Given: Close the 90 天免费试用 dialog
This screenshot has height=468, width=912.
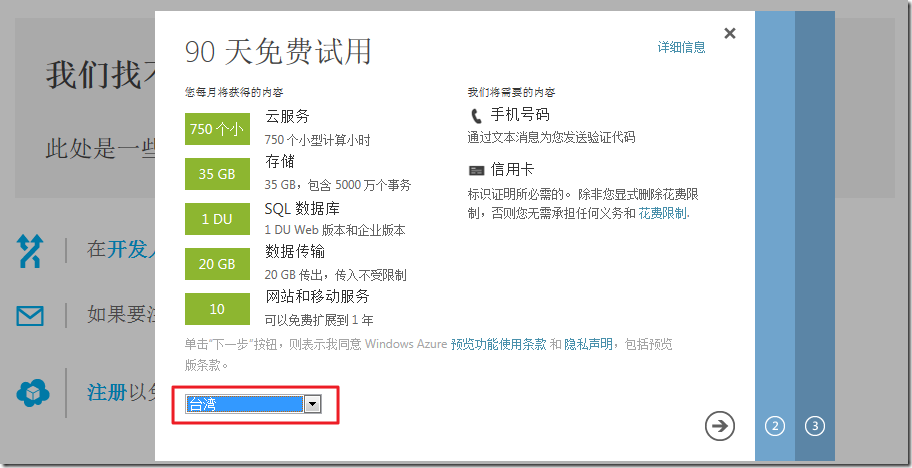Looking at the screenshot, I should [730, 34].
